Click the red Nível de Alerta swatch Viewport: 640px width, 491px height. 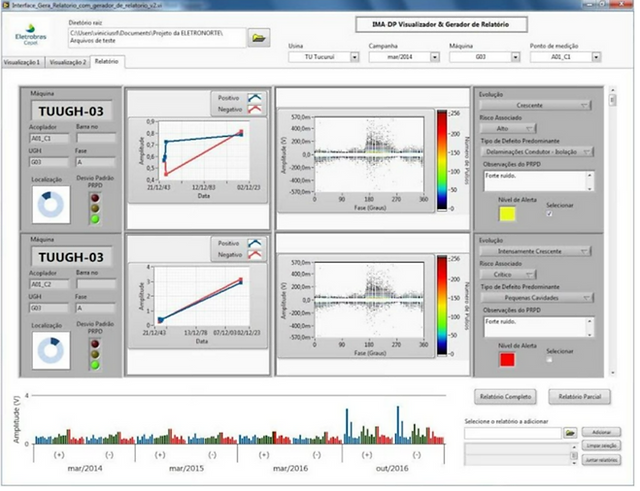point(507,360)
